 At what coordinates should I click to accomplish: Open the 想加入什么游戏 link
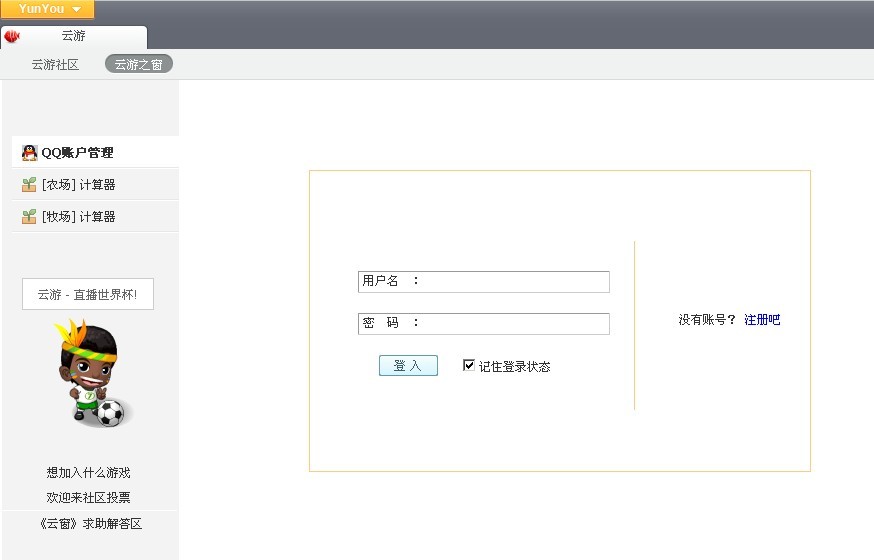coord(89,473)
